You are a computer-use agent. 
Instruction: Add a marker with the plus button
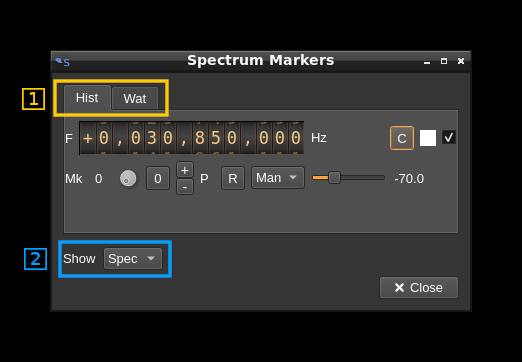(185, 170)
